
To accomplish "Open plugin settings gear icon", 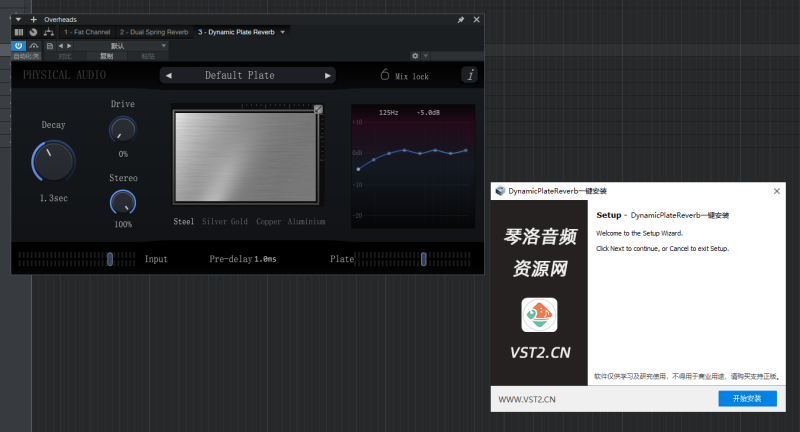I will [x=415, y=56].
